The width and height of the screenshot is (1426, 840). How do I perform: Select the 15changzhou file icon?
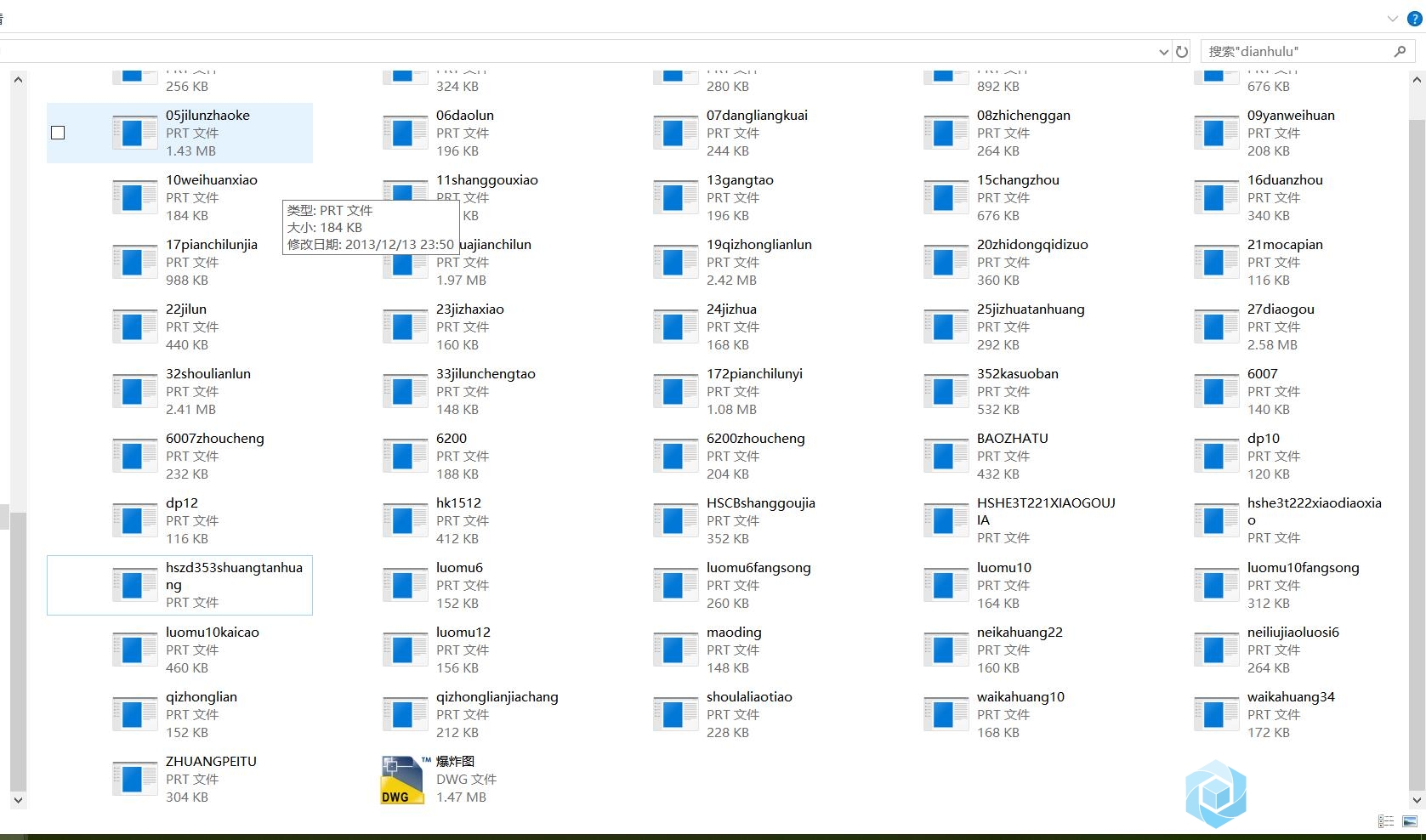point(946,197)
